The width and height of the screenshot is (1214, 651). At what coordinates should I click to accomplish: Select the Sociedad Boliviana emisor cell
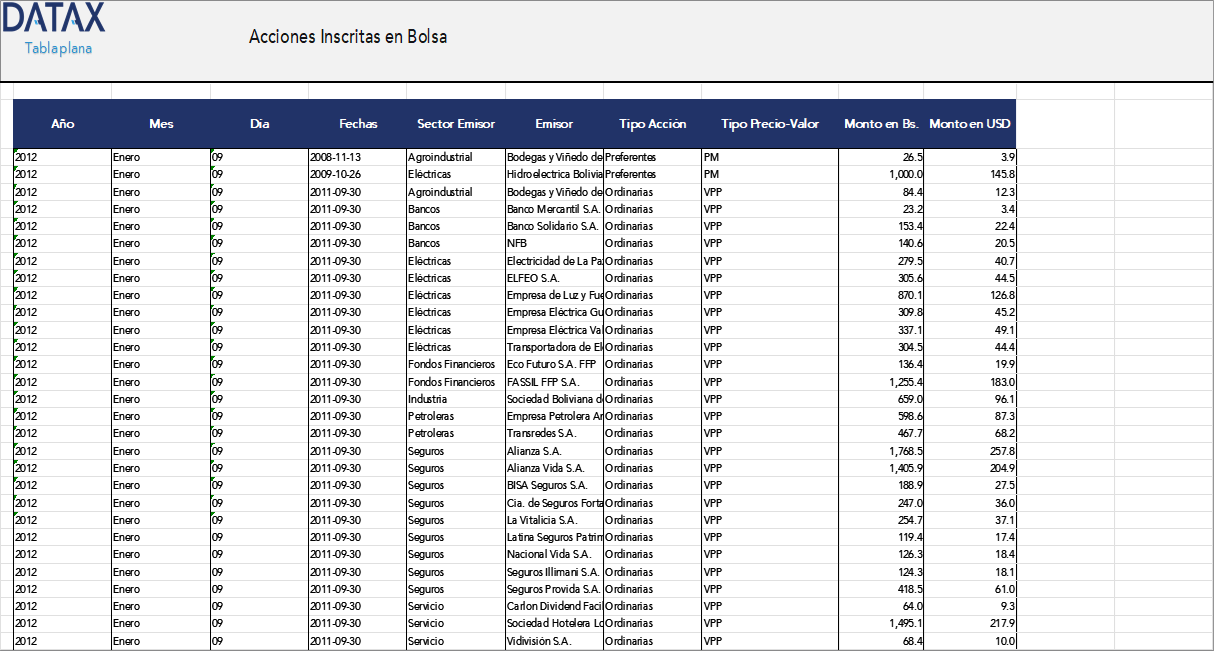(554, 399)
